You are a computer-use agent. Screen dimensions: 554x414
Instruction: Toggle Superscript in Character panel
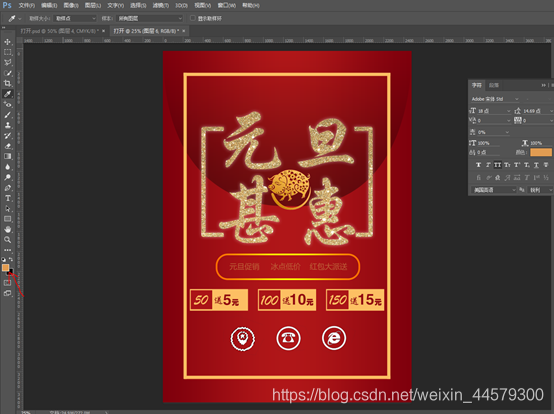tap(517, 165)
